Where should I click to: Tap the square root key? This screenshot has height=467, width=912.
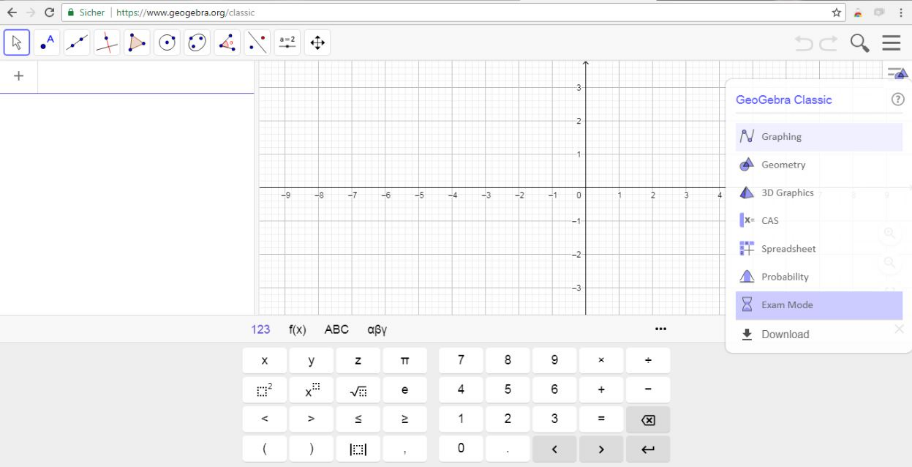click(x=358, y=390)
